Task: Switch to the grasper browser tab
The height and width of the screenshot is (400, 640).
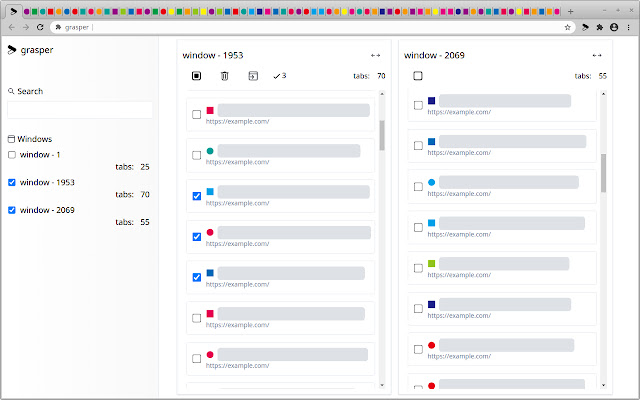Action: point(13,11)
